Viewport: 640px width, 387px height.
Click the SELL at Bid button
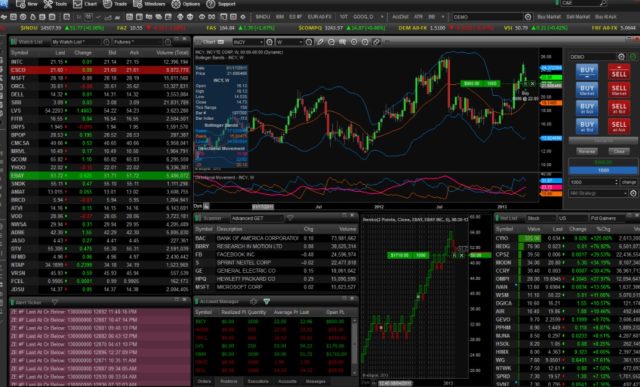click(x=619, y=108)
